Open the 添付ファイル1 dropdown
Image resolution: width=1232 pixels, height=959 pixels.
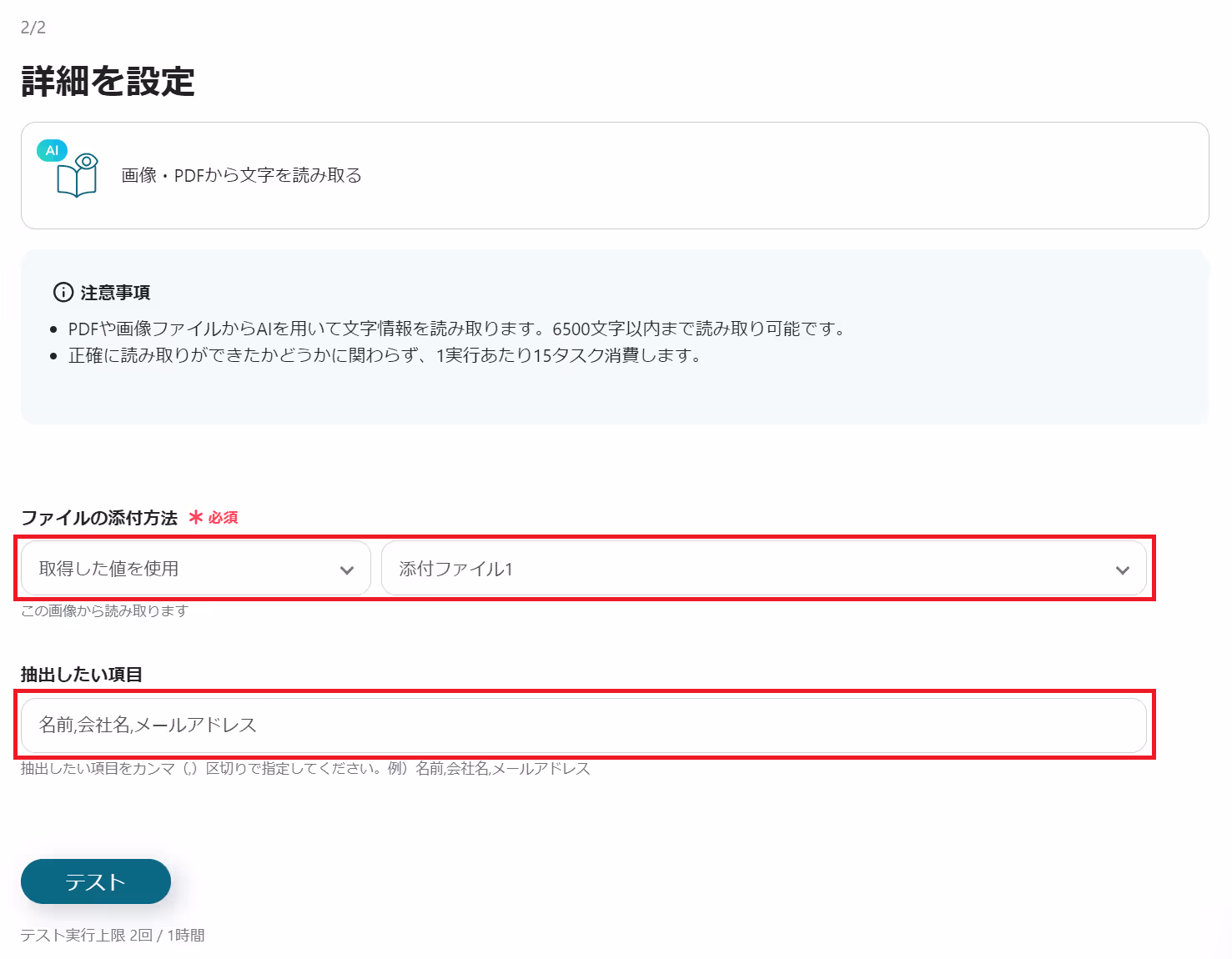click(764, 569)
